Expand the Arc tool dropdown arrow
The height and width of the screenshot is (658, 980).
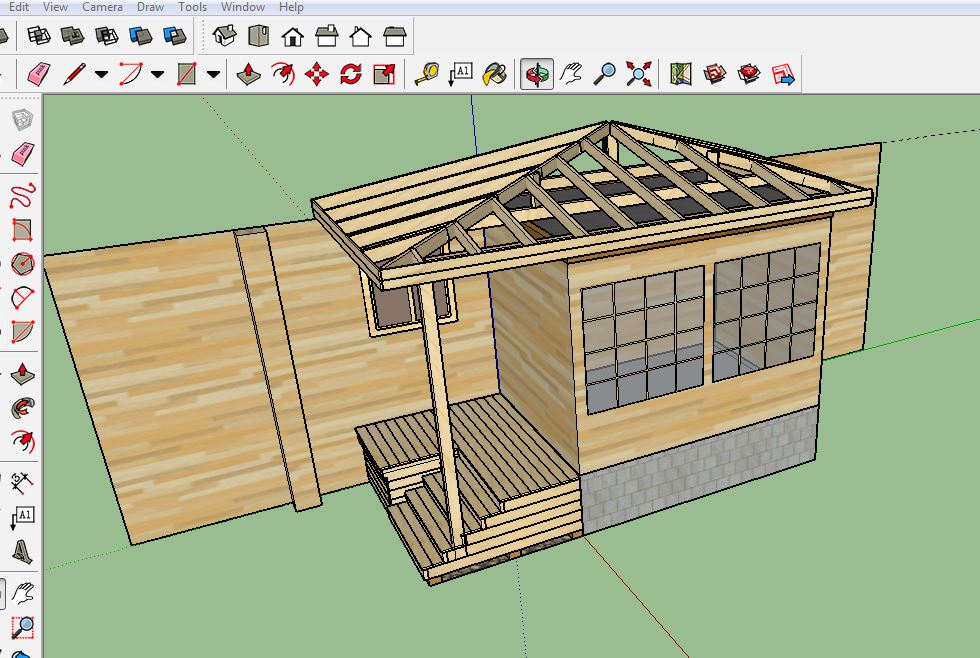coord(157,74)
